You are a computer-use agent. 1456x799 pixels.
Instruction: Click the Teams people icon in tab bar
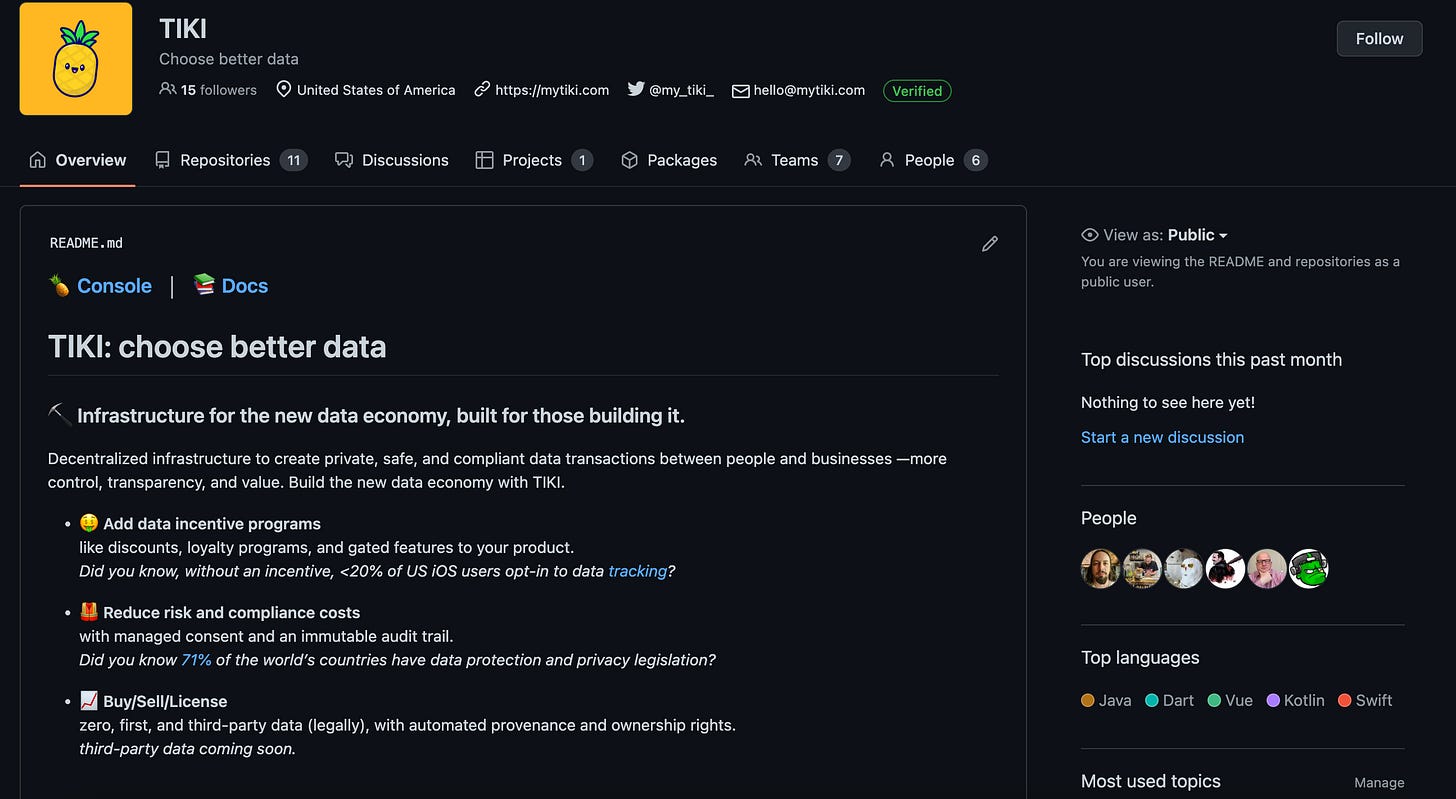(753, 160)
